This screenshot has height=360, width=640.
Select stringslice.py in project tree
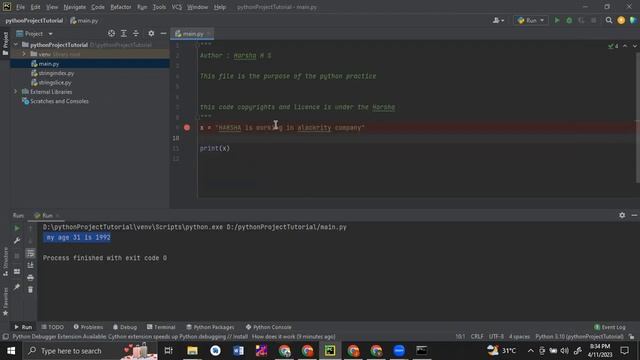[55, 82]
